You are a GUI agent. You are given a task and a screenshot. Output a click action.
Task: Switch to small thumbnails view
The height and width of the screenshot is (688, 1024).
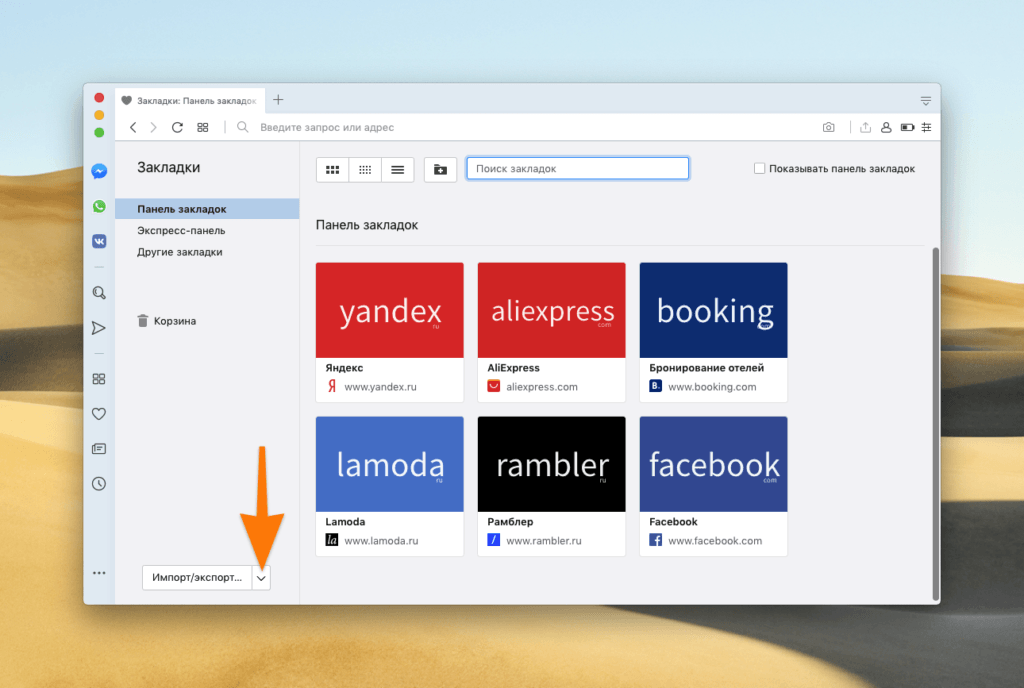click(365, 170)
